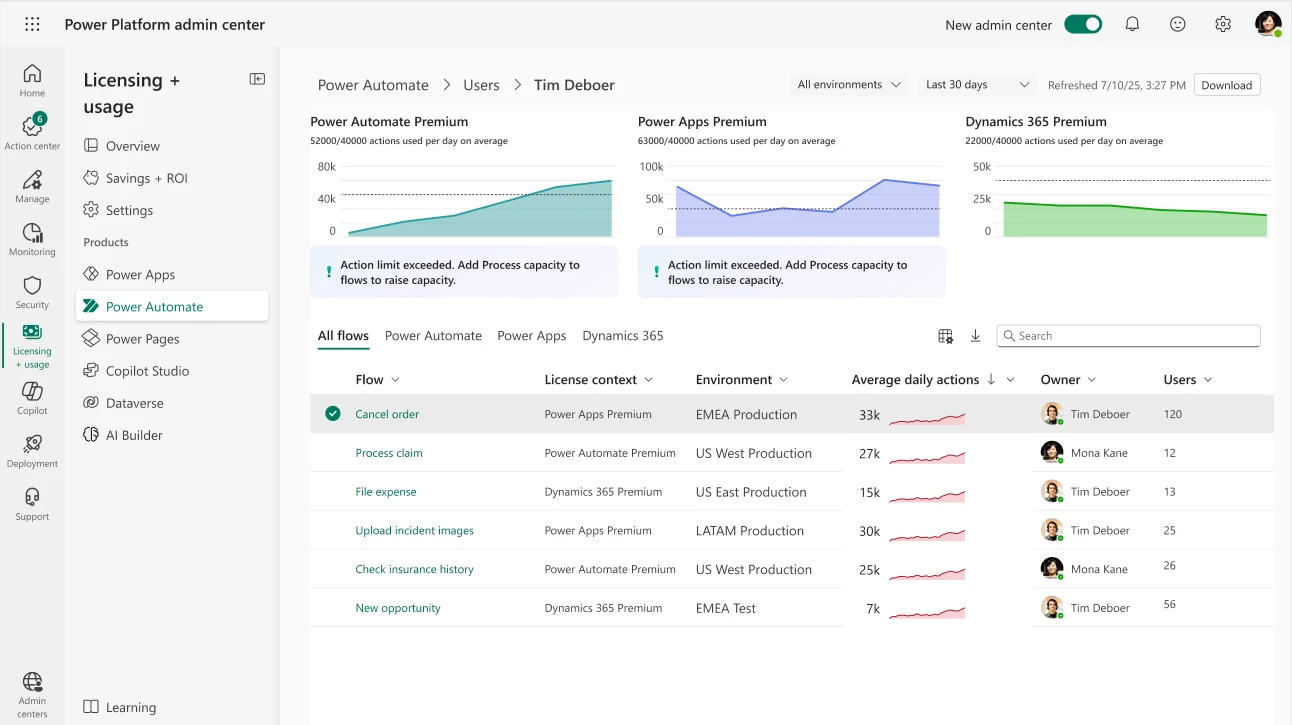Open Dataverse in products list

click(x=134, y=403)
